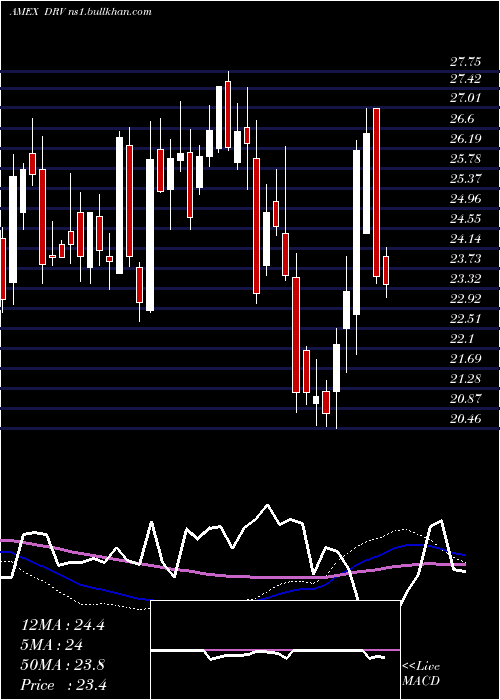The height and width of the screenshot is (700, 500).
Task: Click the 22.92 price axis label
Action: coord(465,299)
